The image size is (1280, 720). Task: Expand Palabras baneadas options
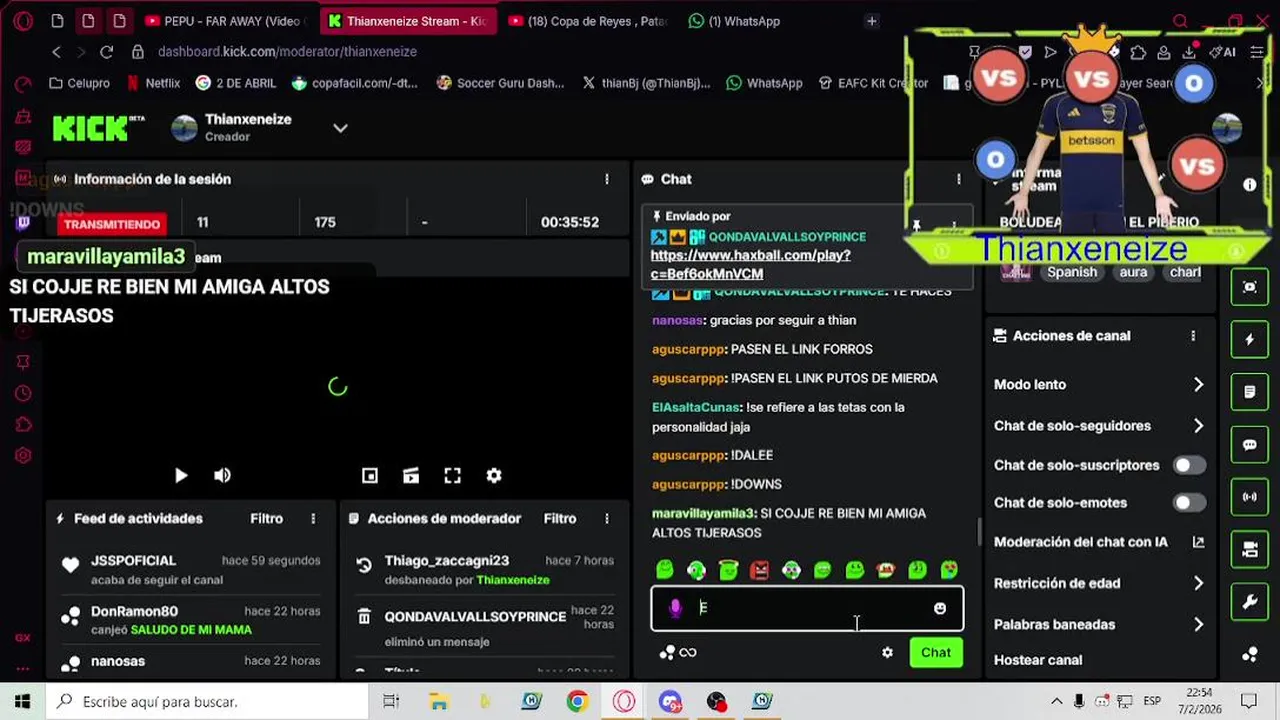[1199, 624]
